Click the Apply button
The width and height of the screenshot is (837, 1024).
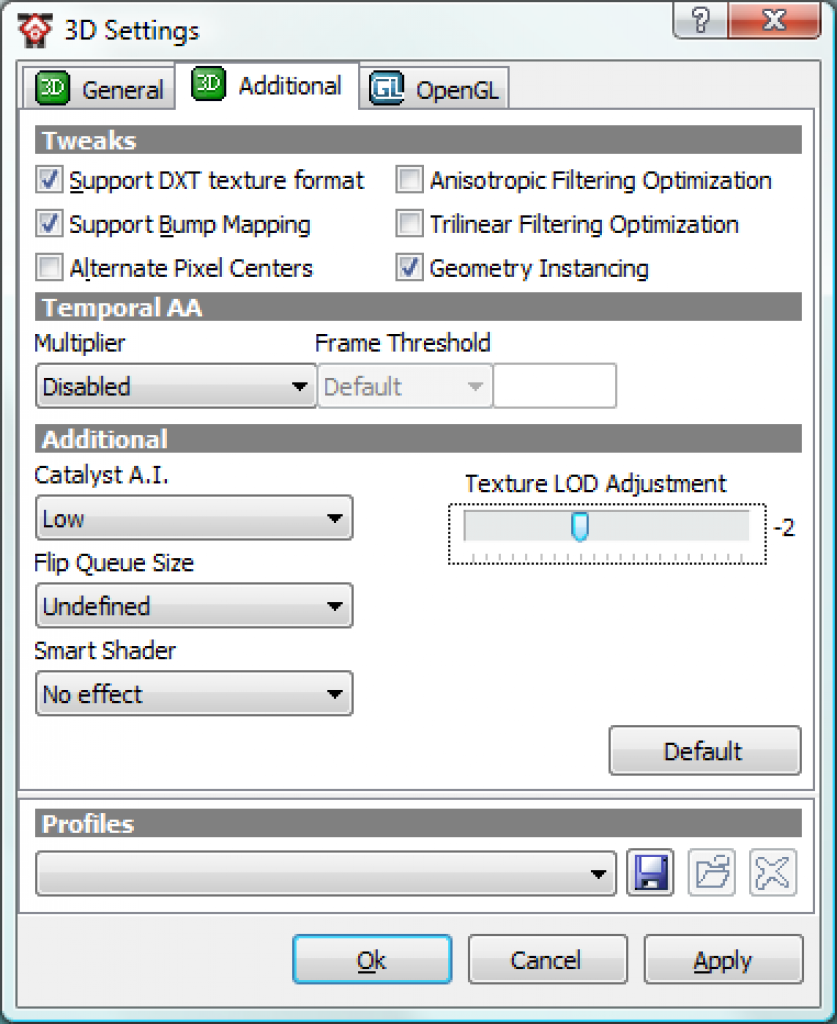click(x=723, y=960)
